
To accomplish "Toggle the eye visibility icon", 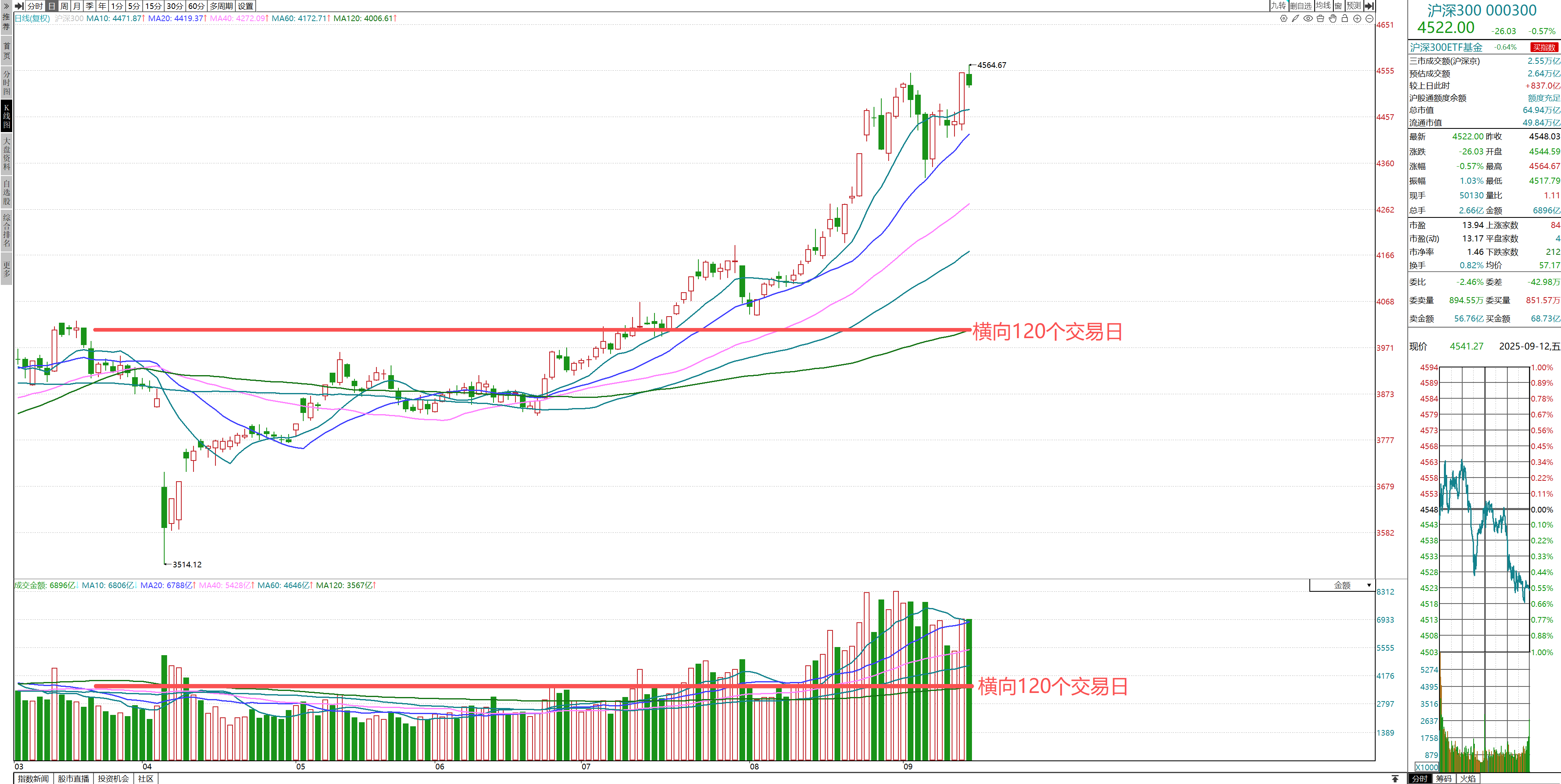I will 1308,19.
